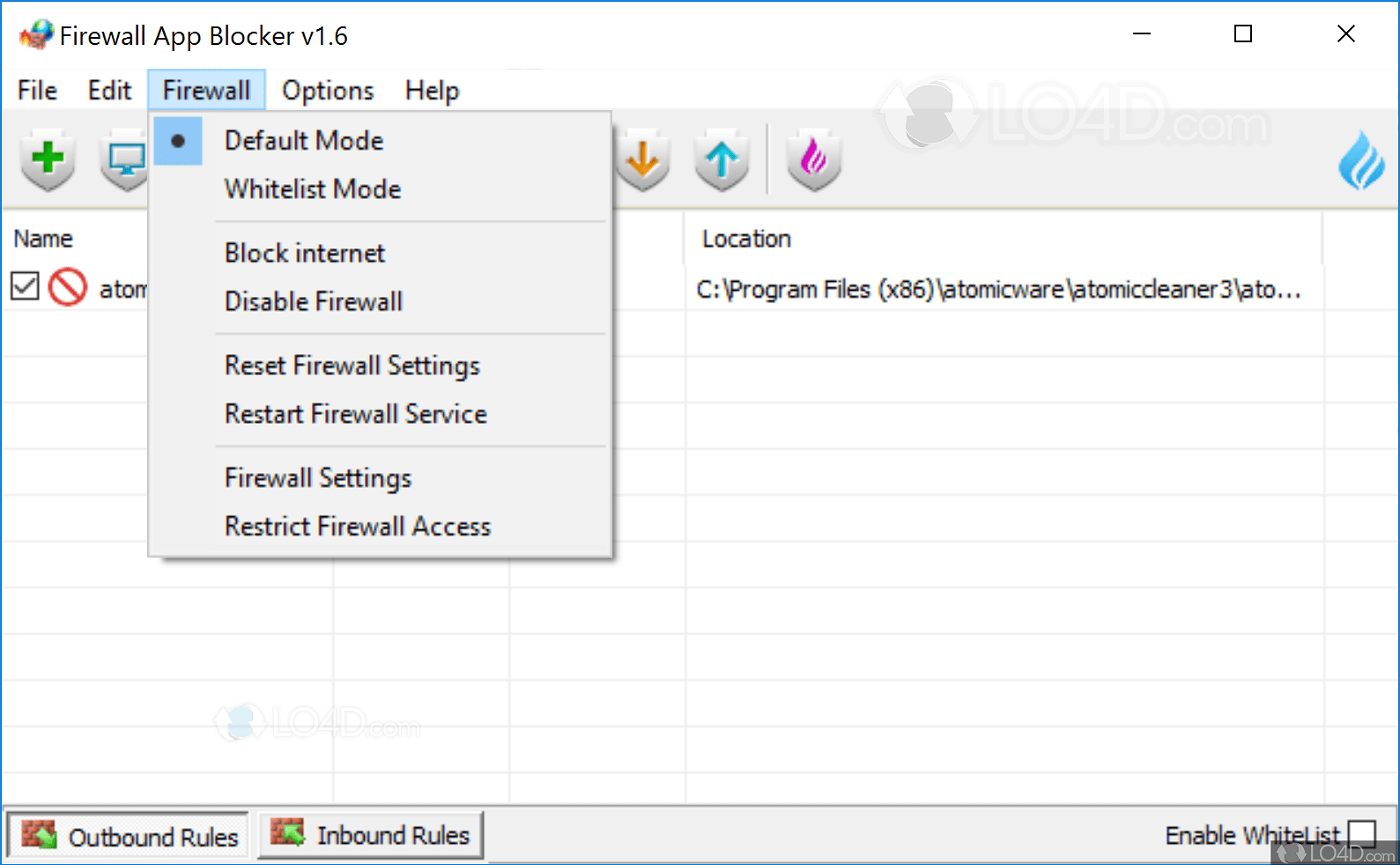The width and height of the screenshot is (1400, 865).
Task: Click the blue flame logo at top right
Action: (x=1361, y=159)
